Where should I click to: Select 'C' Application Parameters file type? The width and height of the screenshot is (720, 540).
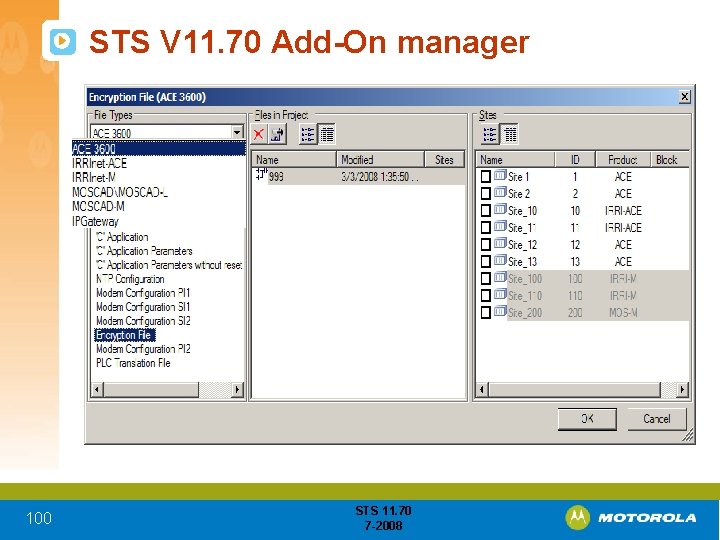tap(144, 251)
